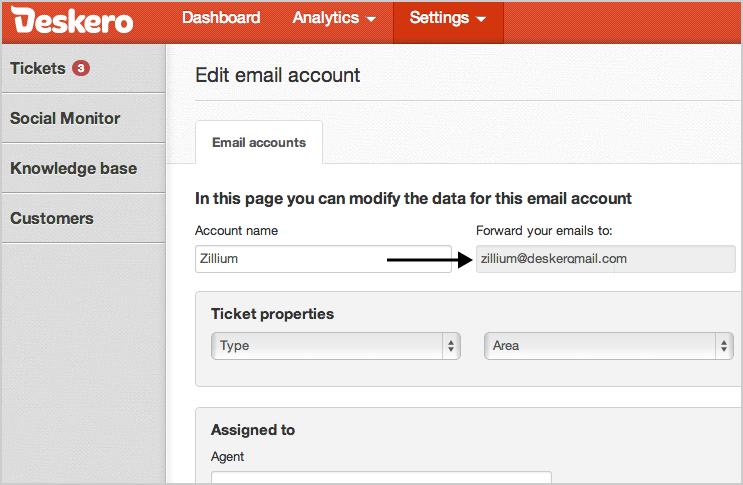
Task: Switch to the Email accounts tab
Action: [x=259, y=143]
